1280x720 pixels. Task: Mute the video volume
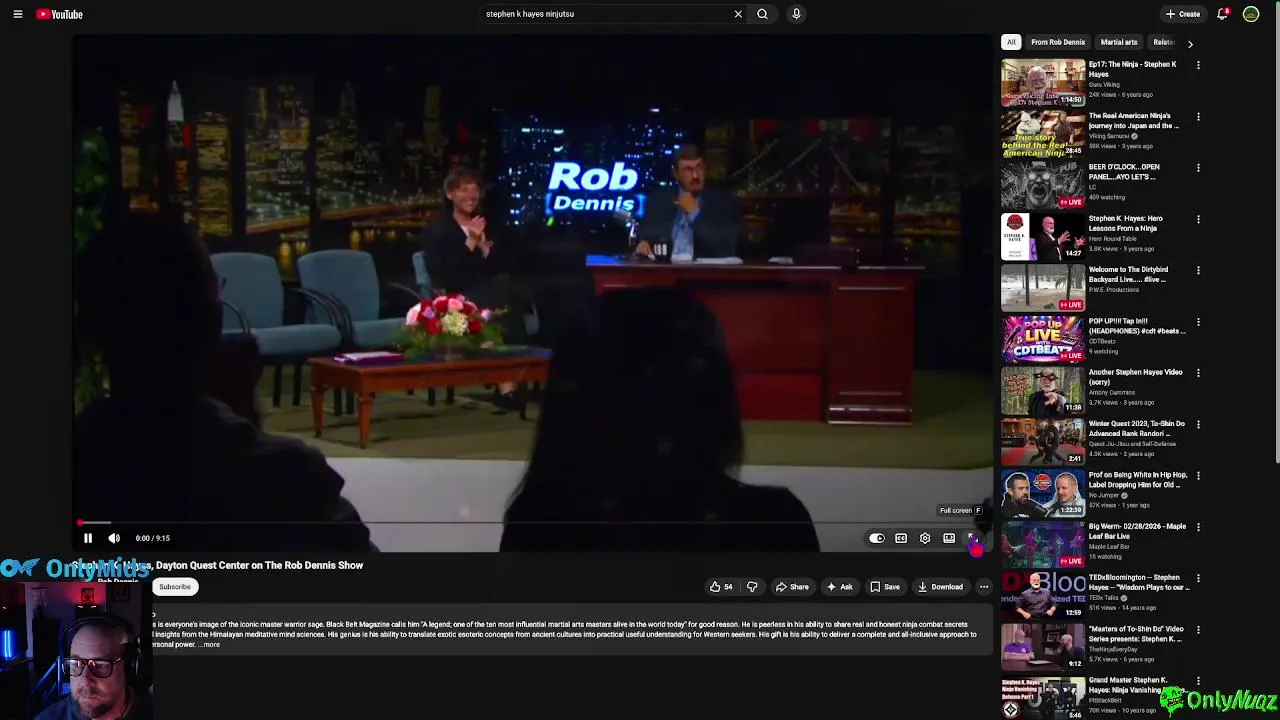114,538
